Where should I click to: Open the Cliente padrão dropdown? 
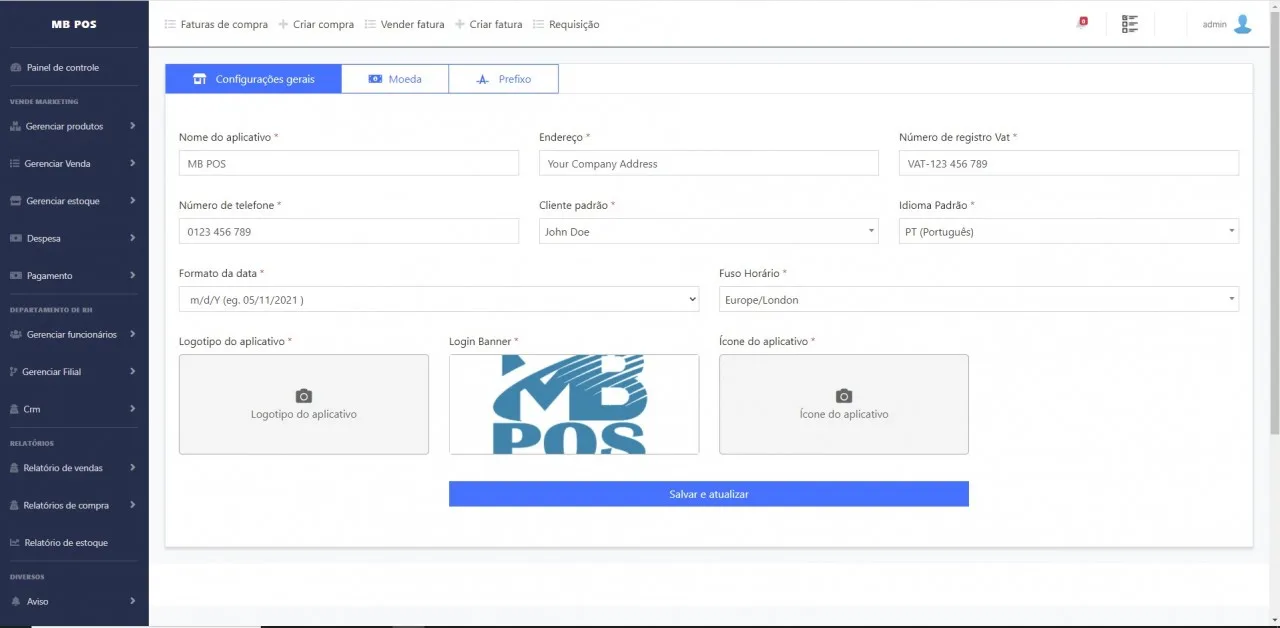709,232
